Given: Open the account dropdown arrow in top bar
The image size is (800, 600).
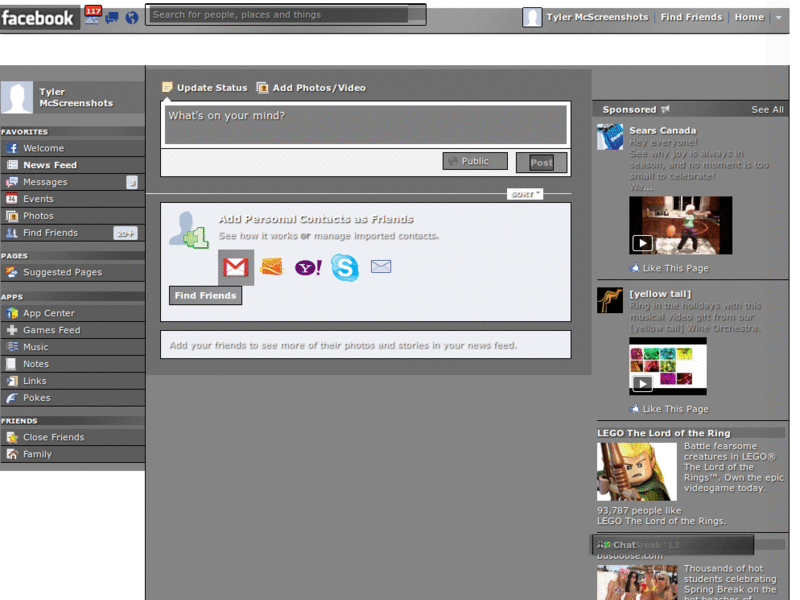Looking at the screenshot, I should tap(779, 17).
